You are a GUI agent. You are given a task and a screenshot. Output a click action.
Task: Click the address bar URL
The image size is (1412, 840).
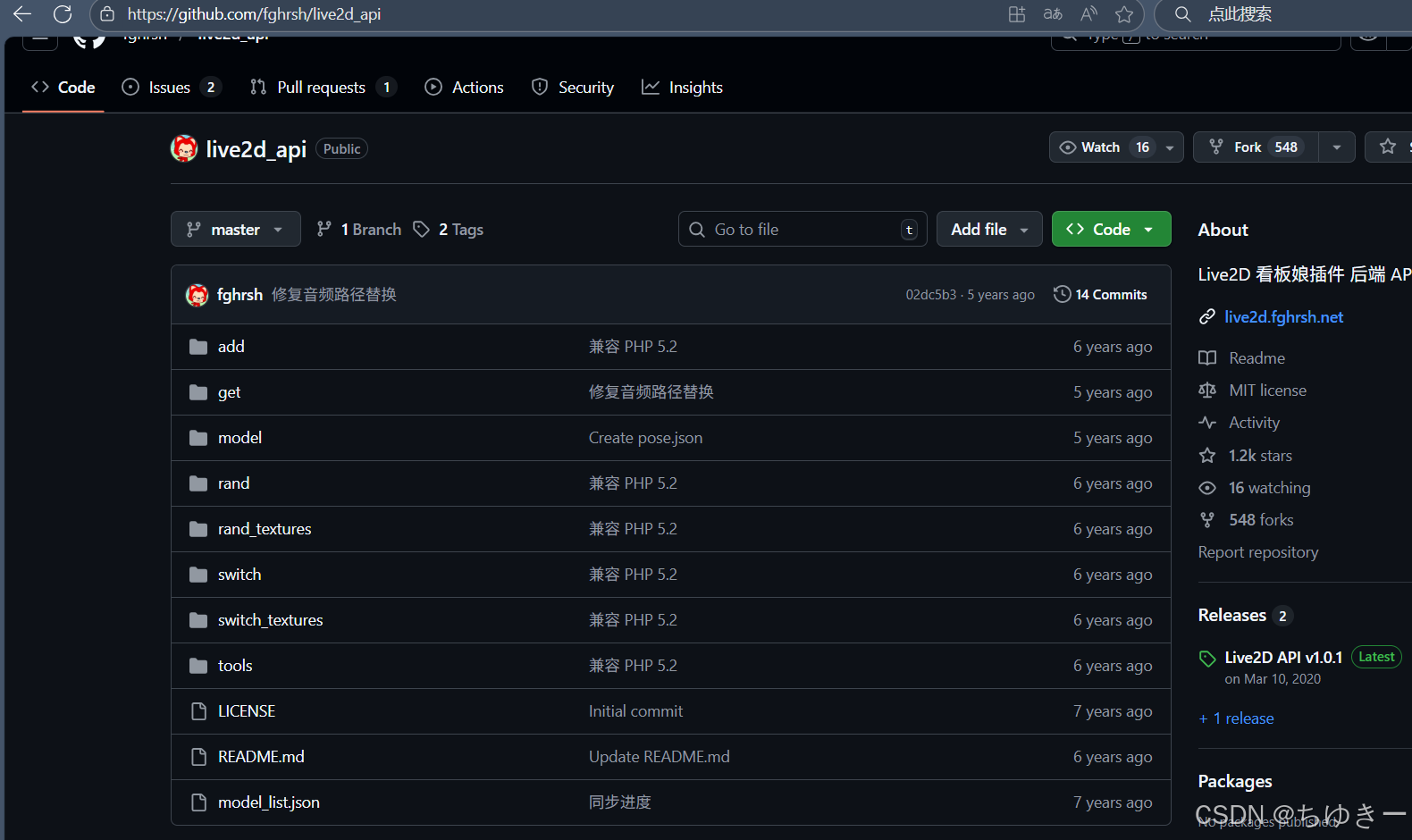(x=254, y=14)
